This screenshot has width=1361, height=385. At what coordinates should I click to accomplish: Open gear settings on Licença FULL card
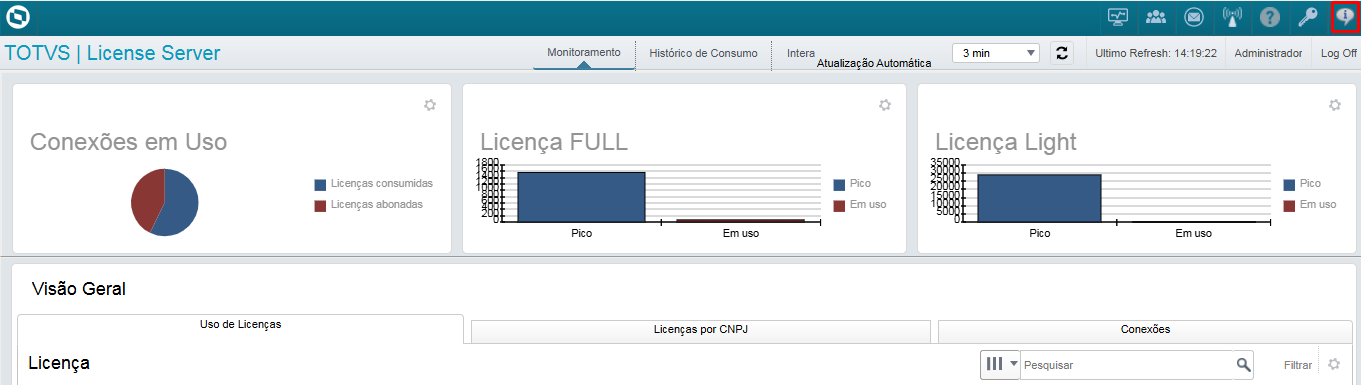click(884, 105)
